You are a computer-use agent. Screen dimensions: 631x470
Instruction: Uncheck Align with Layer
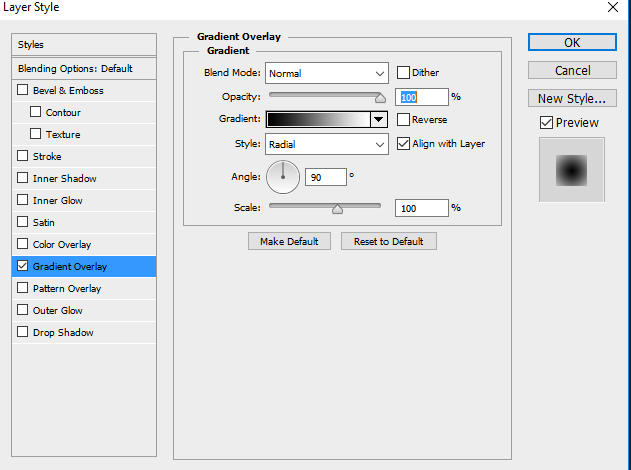coord(403,144)
